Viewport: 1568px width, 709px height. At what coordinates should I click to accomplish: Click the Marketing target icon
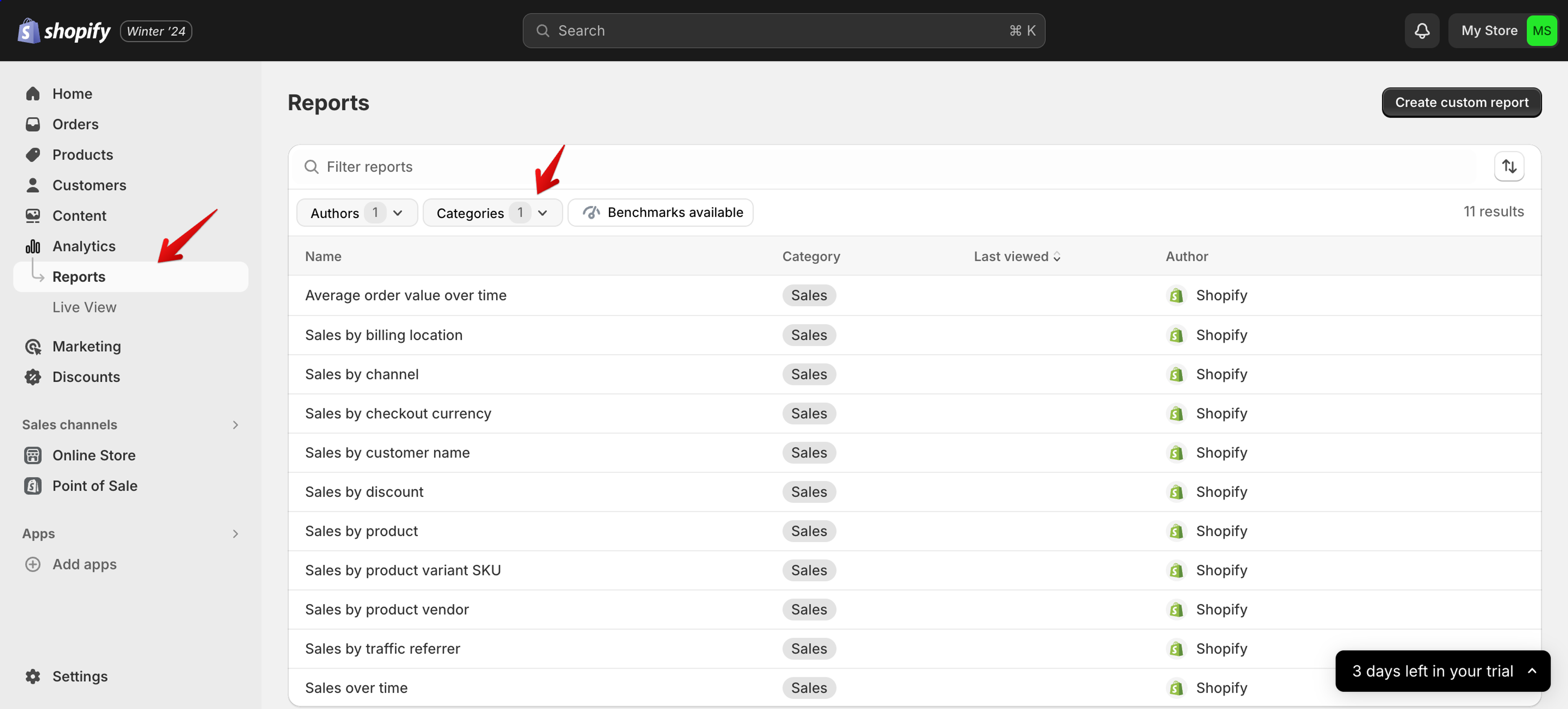point(33,346)
